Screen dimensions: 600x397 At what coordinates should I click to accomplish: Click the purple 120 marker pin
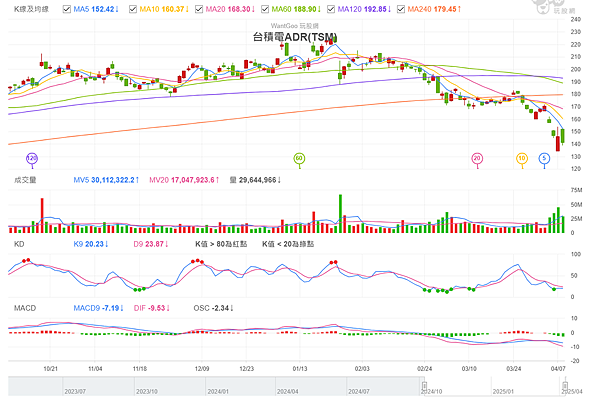[32, 158]
